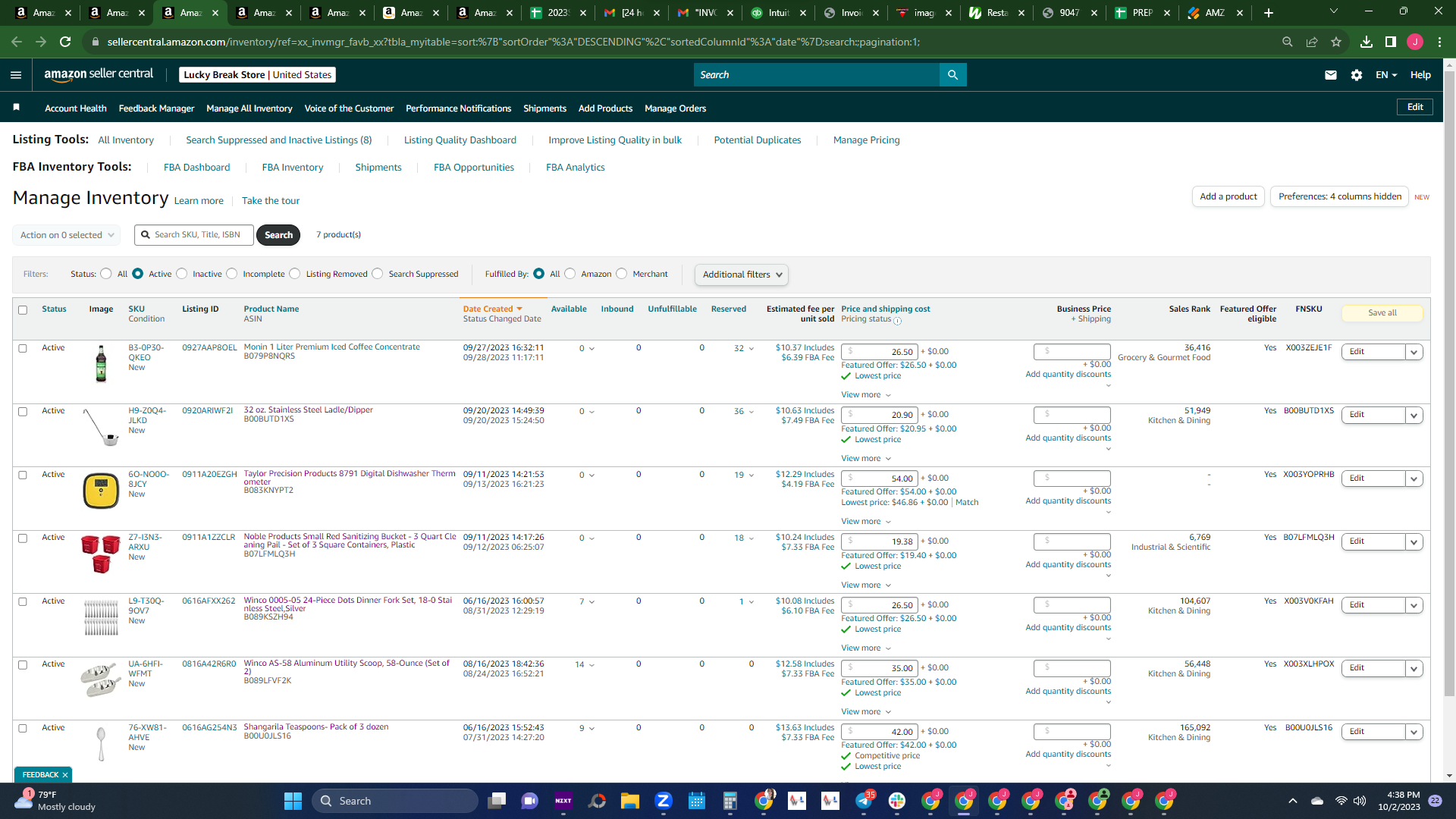This screenshot has width=1456, height=819.
Task: Select the Search Suppressed radio button
Action: pyautogui.click(x=378, y=274)
